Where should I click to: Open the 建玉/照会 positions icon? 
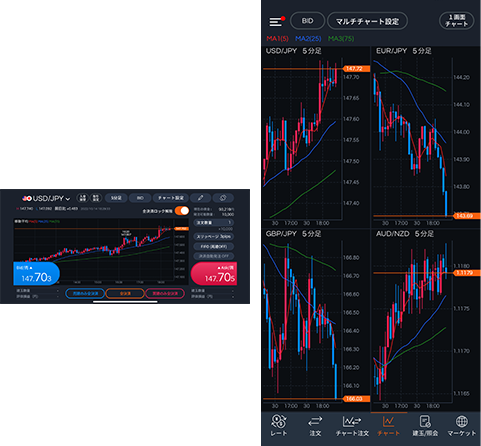pyautogui.click(x=425, y=425)
